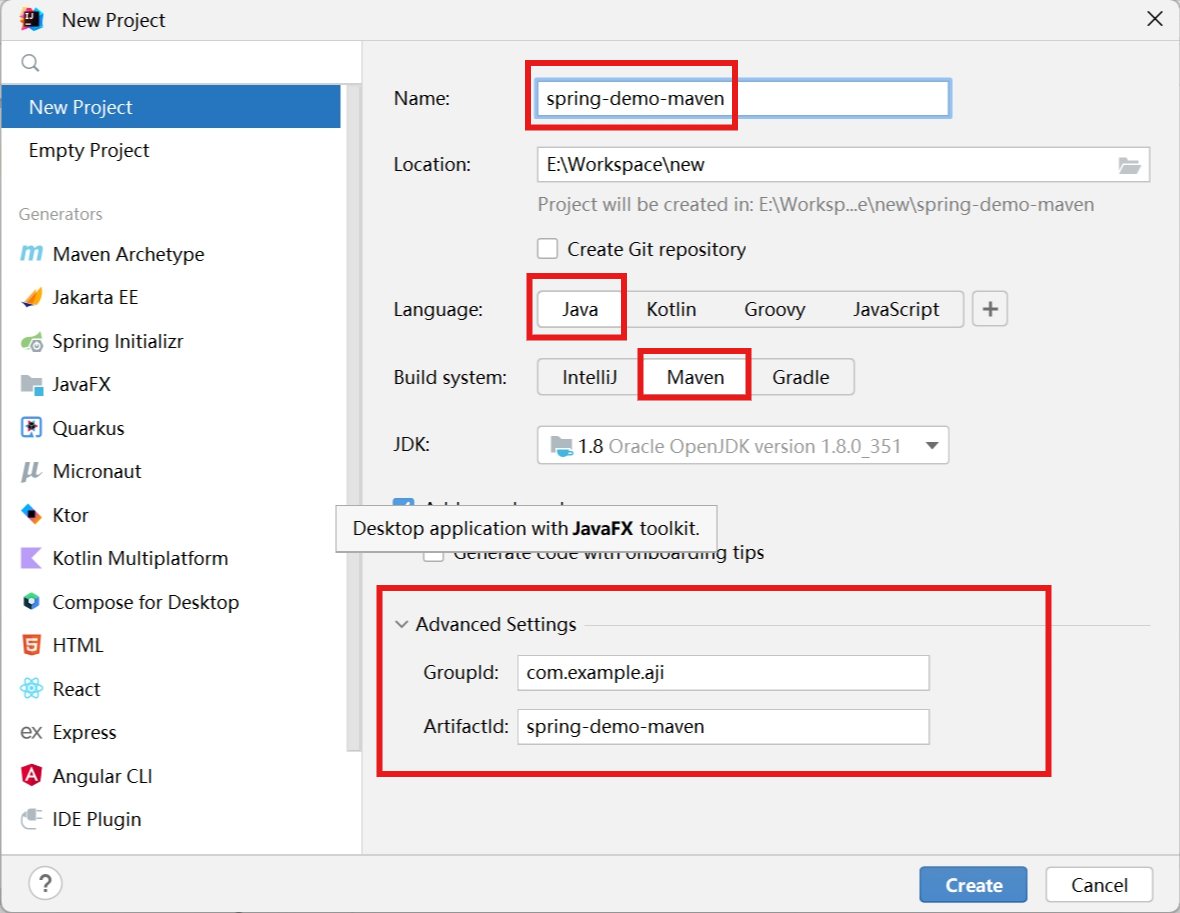Select Empty Project in the sidebar
1180x913 pixels.
click(x=171, y=151)
